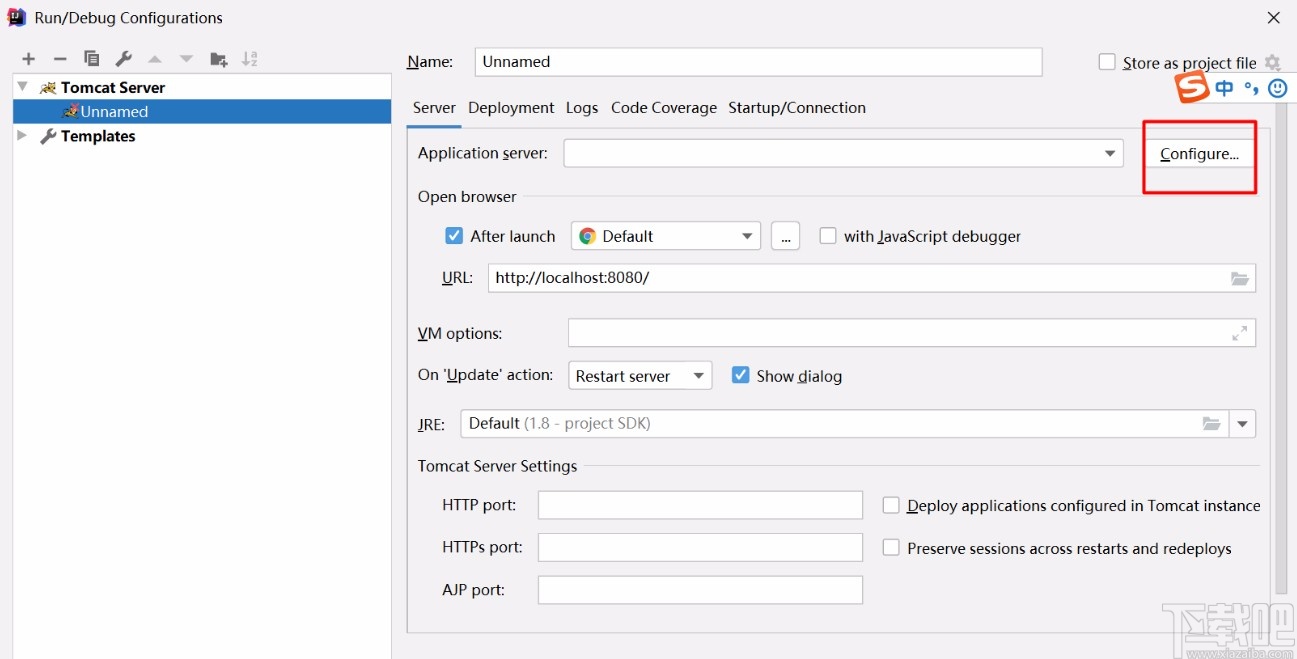
Task: Open edit configuration templates (wrench icon)
Action: pyautogui.click(x=124, y=58)
